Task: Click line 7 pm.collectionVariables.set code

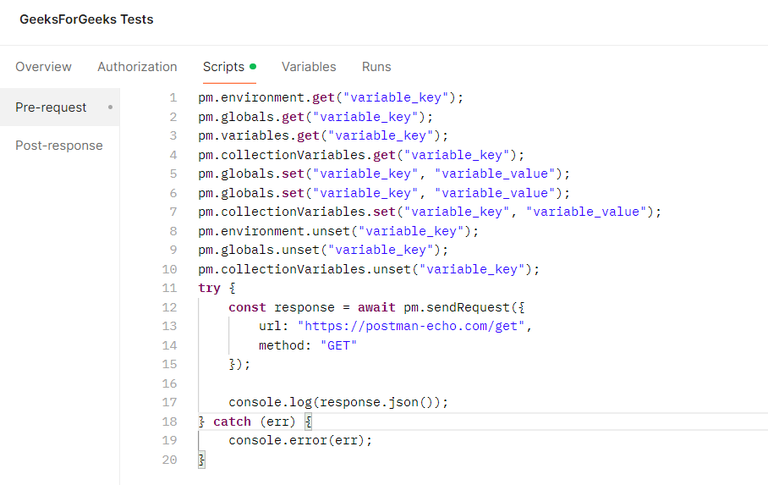Action: click(430, 212)
